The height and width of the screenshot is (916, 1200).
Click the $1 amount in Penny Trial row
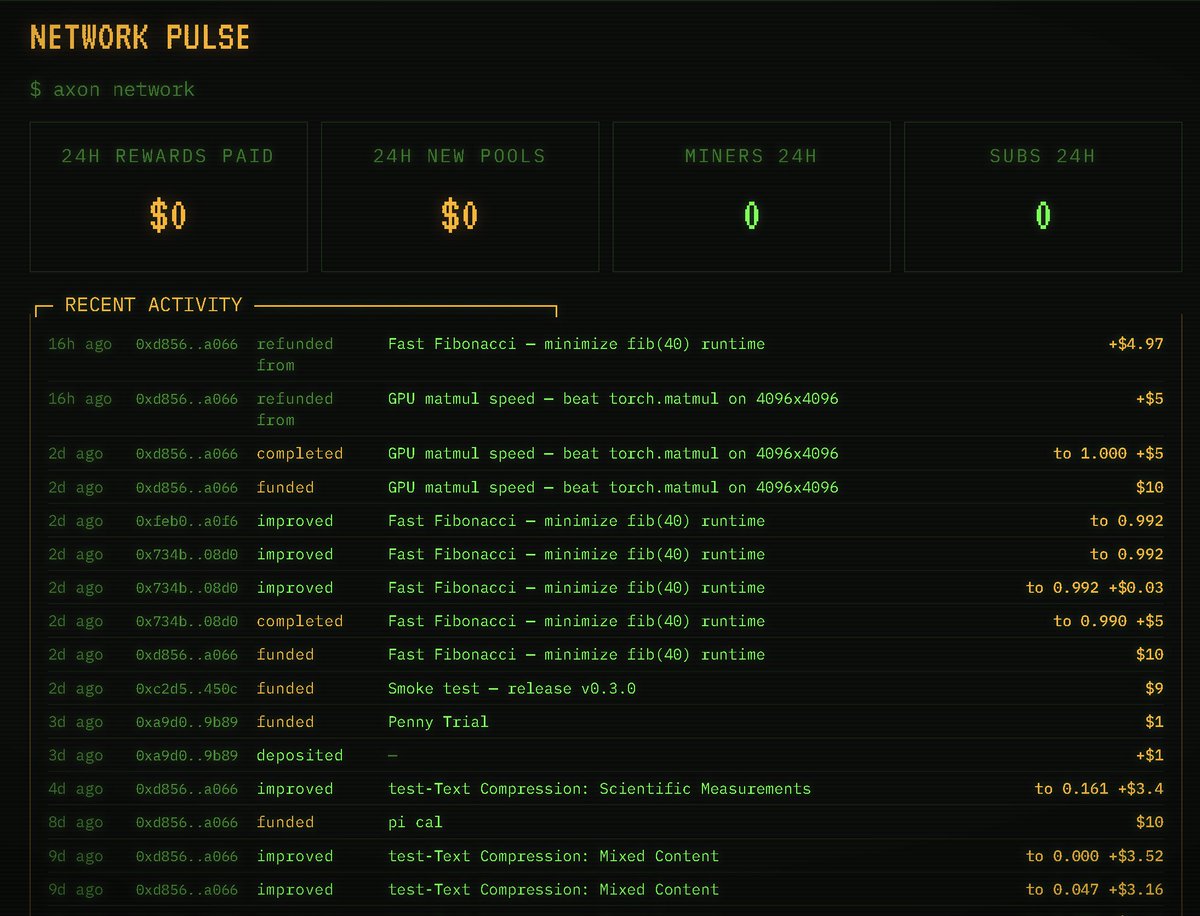pyautogui.click(x=1154, y=722)
